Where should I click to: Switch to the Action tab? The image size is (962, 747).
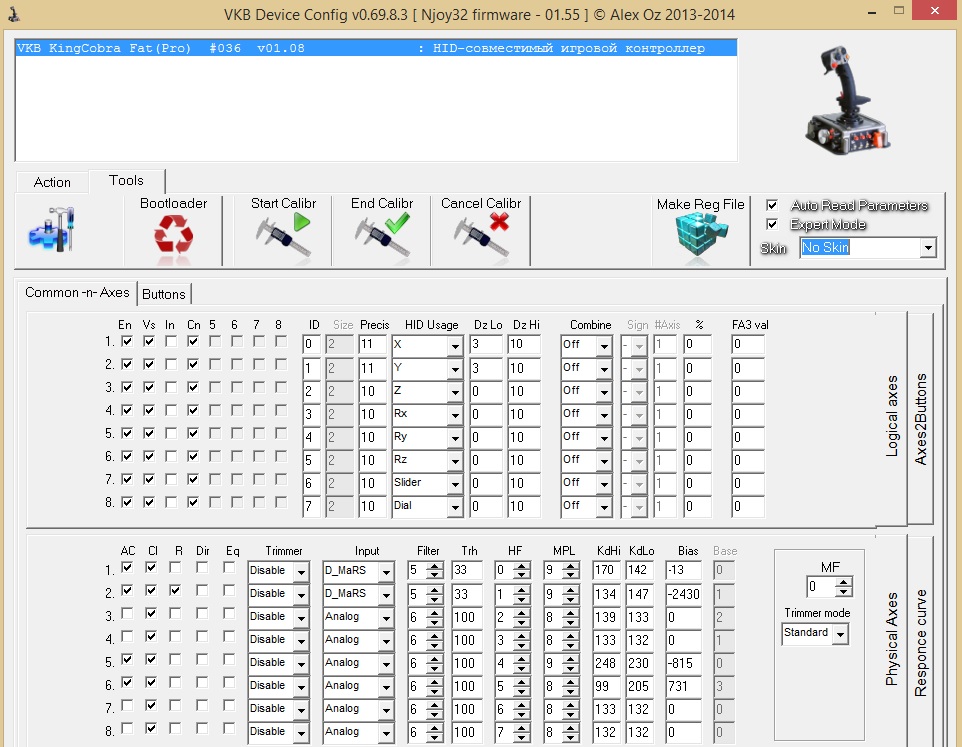[x=52, y=182]
